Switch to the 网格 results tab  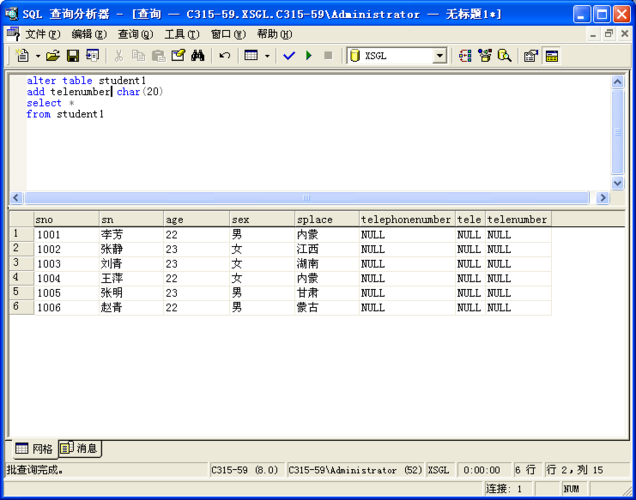click(x=34, y=448)
